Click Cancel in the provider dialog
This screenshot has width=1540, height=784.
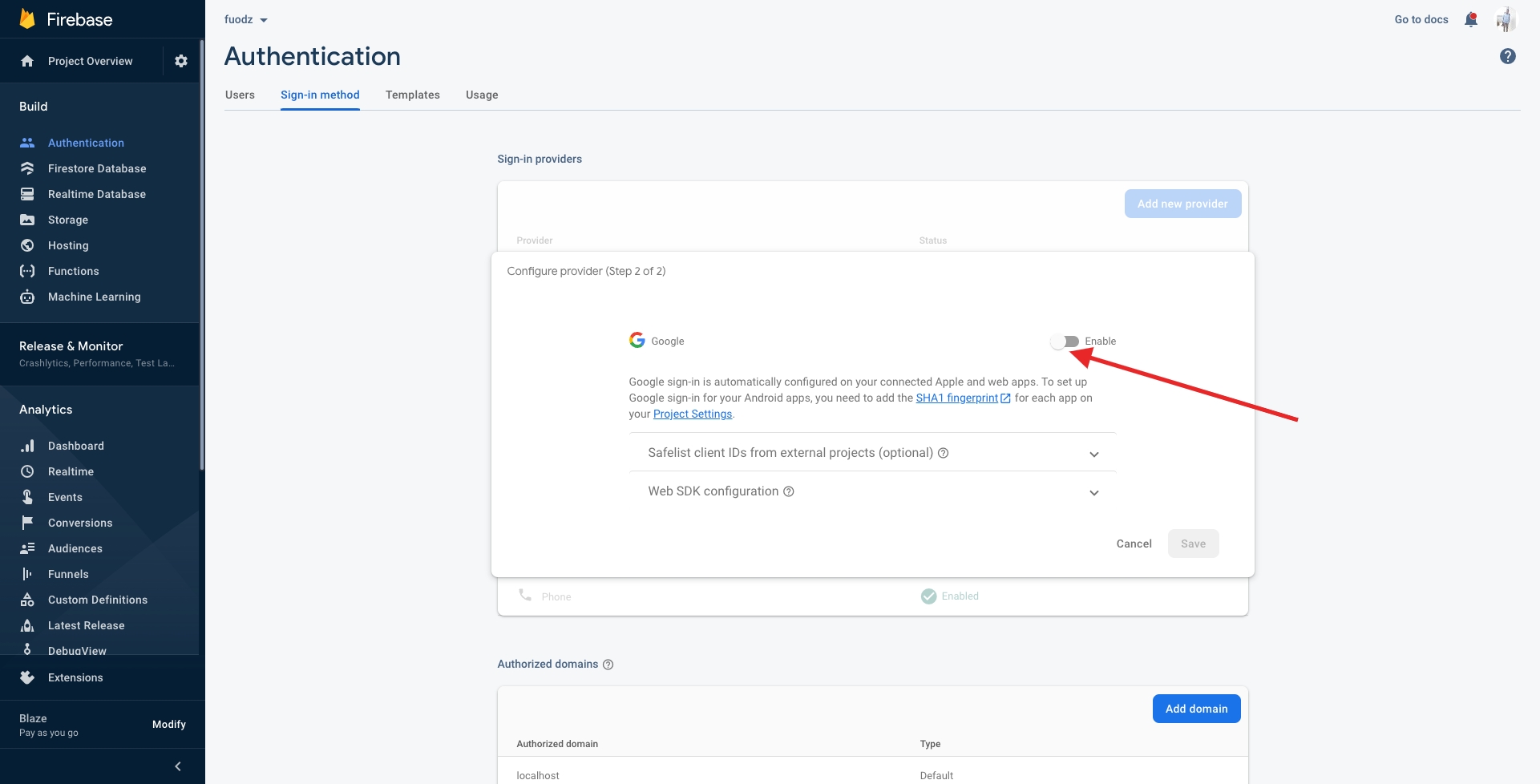(1134, 544)
